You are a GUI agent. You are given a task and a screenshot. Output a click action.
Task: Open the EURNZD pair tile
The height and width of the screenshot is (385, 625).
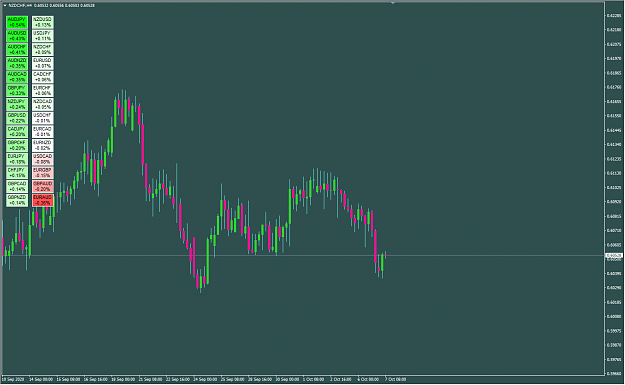tap(43, 145)
